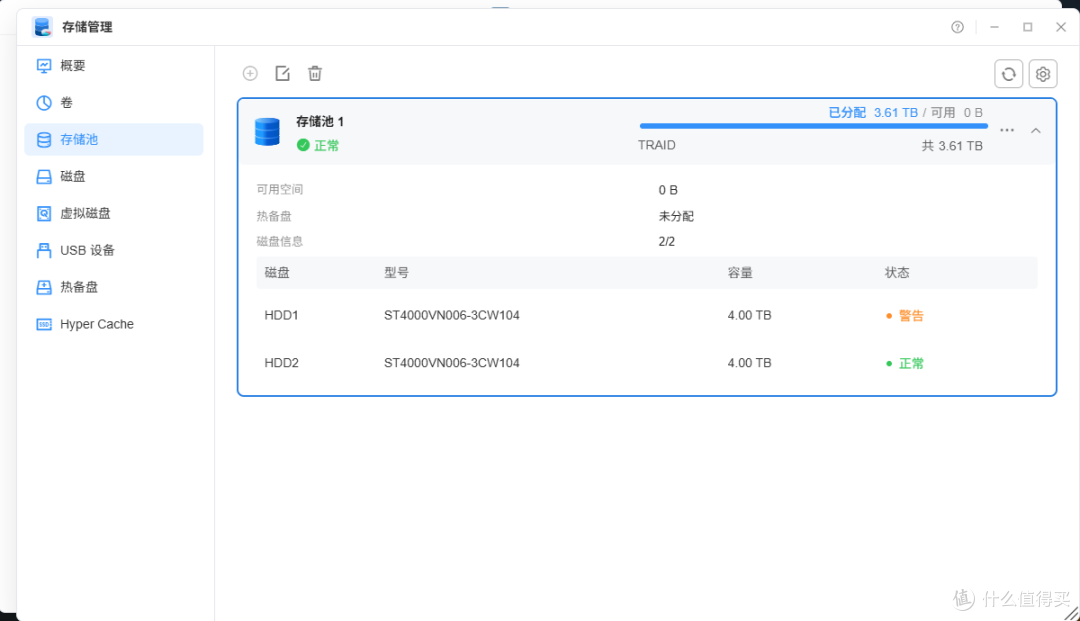
Task: Click the HDD2 正常 status
Action: (x=904, y=363)
